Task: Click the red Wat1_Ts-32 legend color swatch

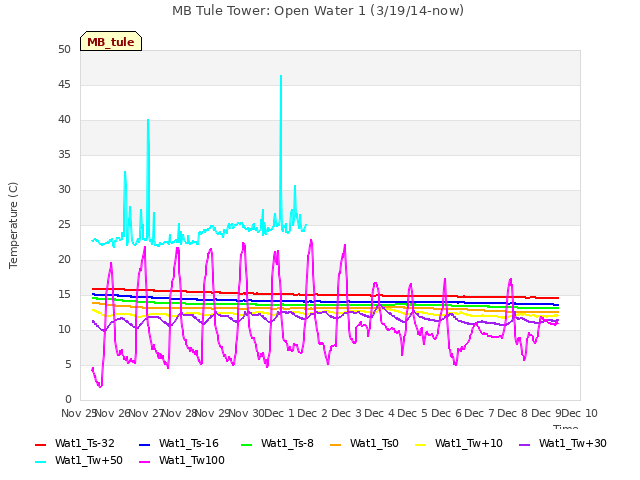Action: click(x=40, y=444)
